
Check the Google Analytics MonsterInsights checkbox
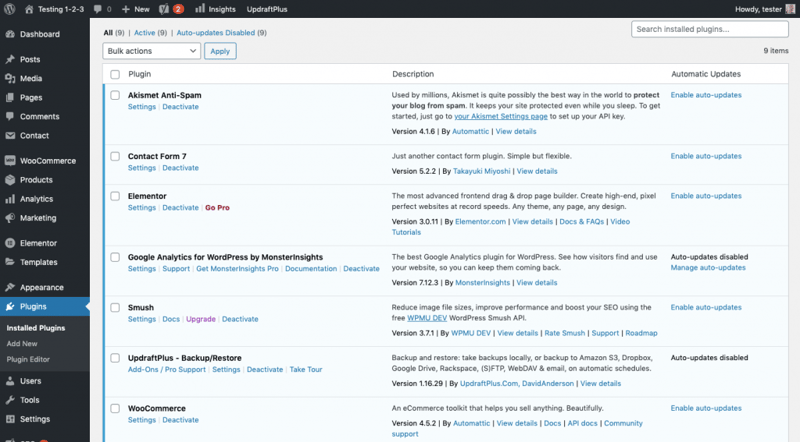click(115, 257)
